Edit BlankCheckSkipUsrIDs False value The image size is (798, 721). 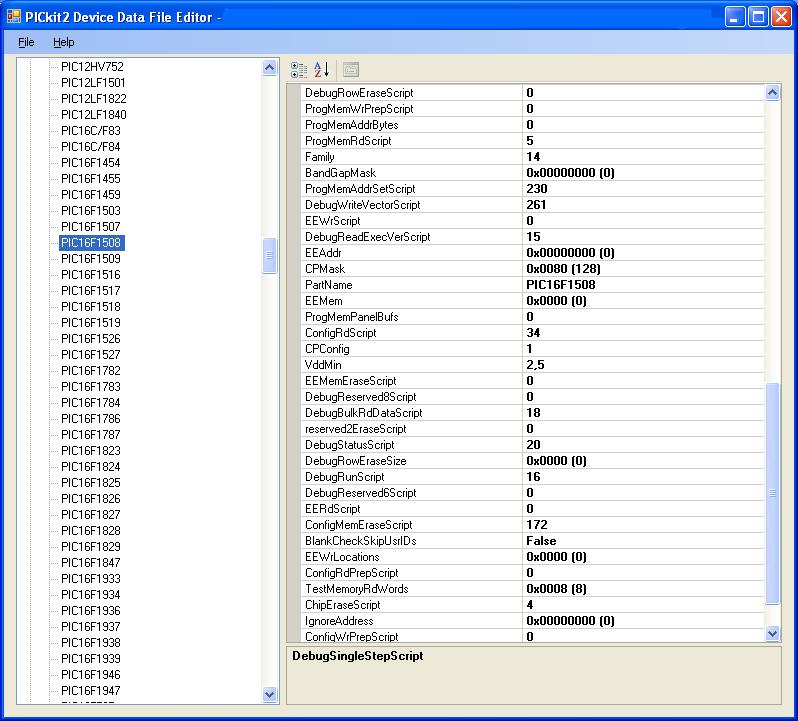click(643, 541)
